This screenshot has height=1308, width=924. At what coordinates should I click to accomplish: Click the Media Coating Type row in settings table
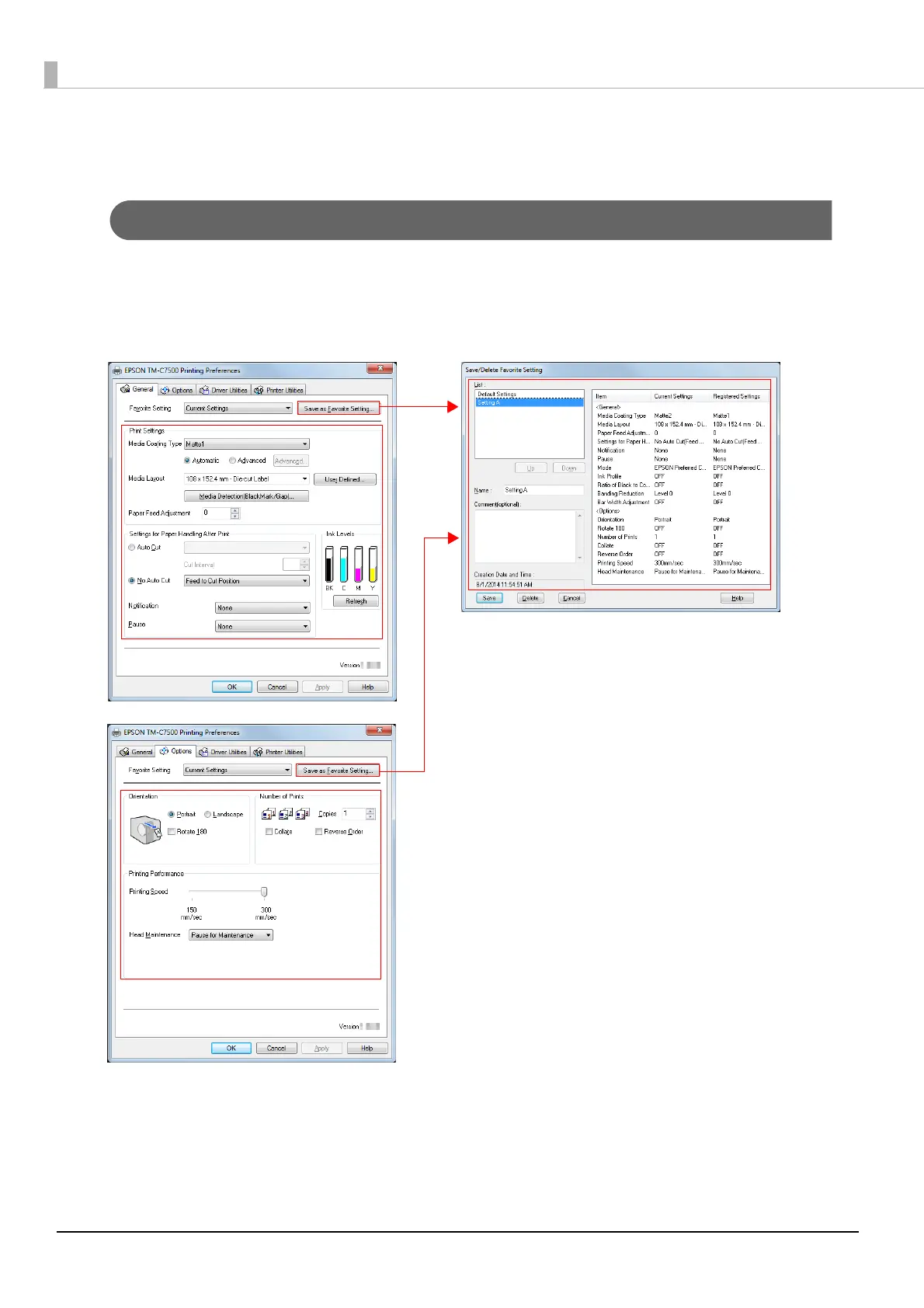click(x=681, y=416)
